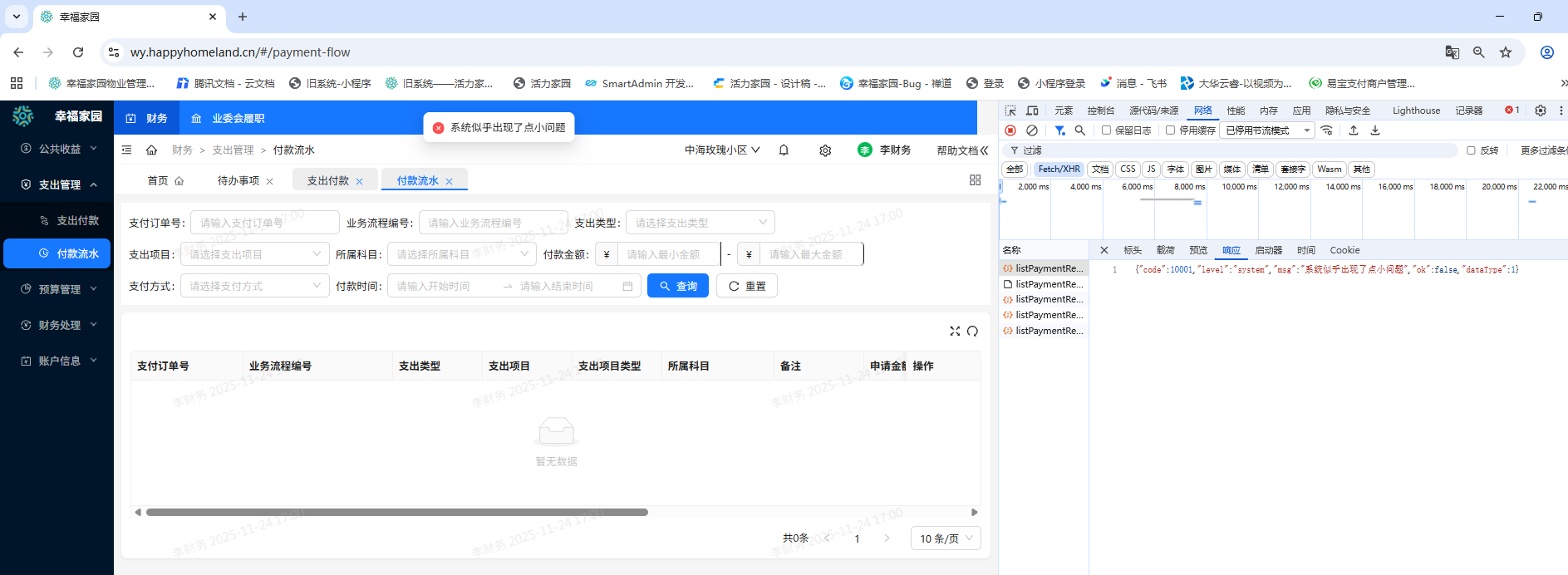Click the 查询 search button

(678, 286)
